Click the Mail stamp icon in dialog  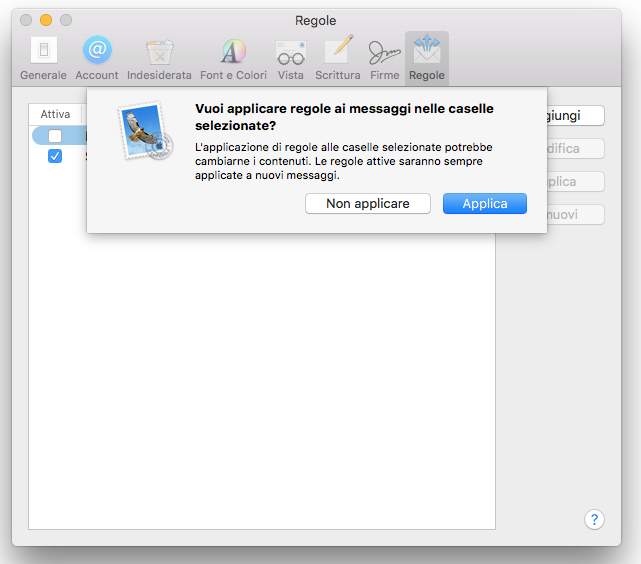click(x=145, y=130)
